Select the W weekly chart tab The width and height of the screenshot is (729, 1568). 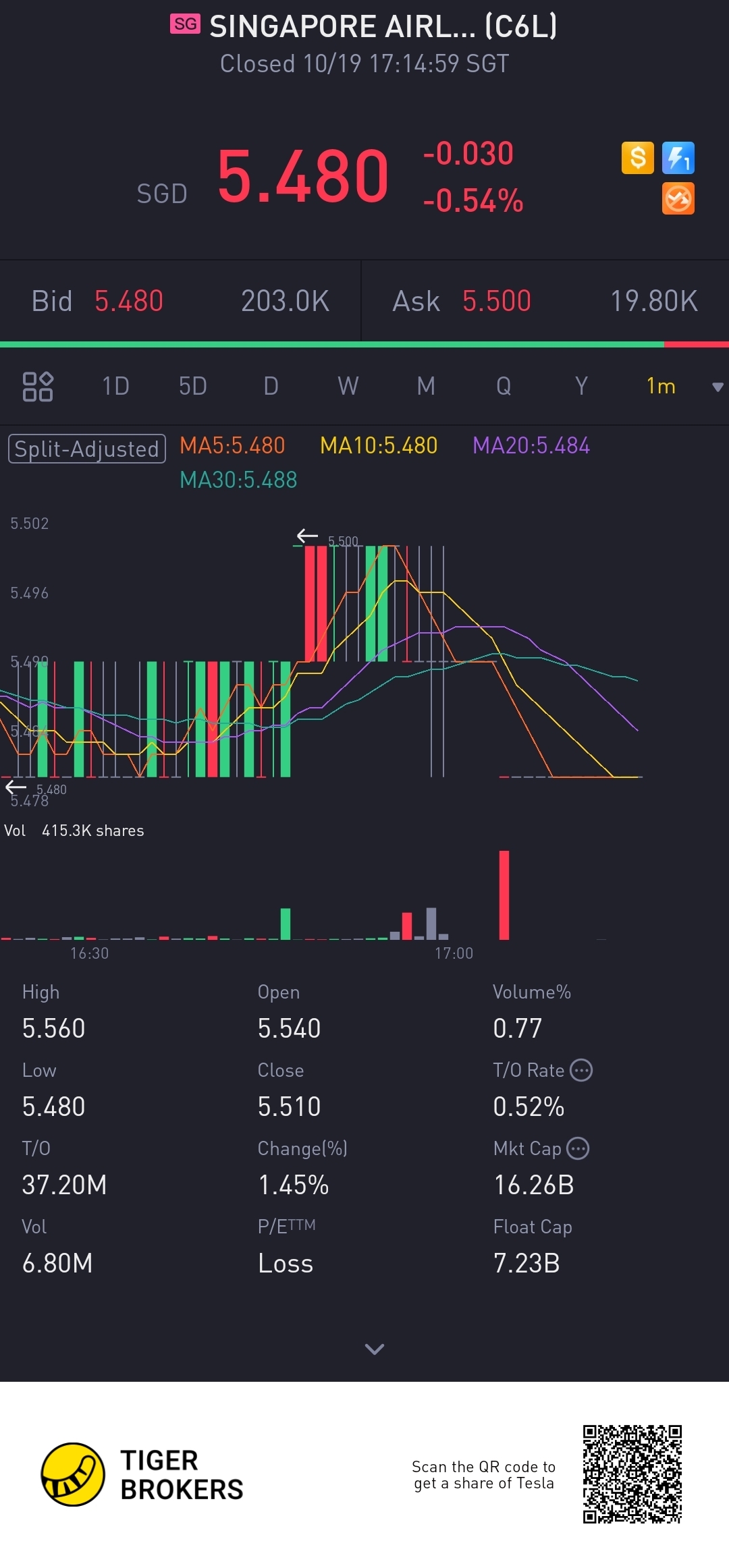pos(348,387)
